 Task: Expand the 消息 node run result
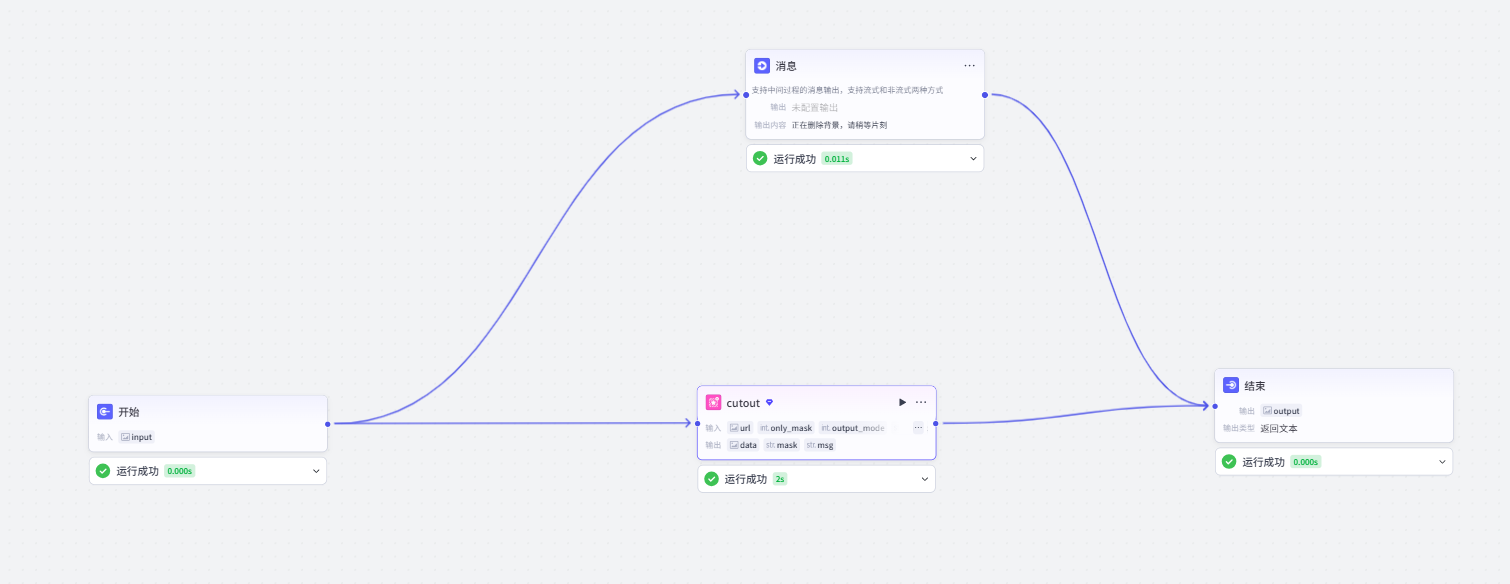click(973, 158)
